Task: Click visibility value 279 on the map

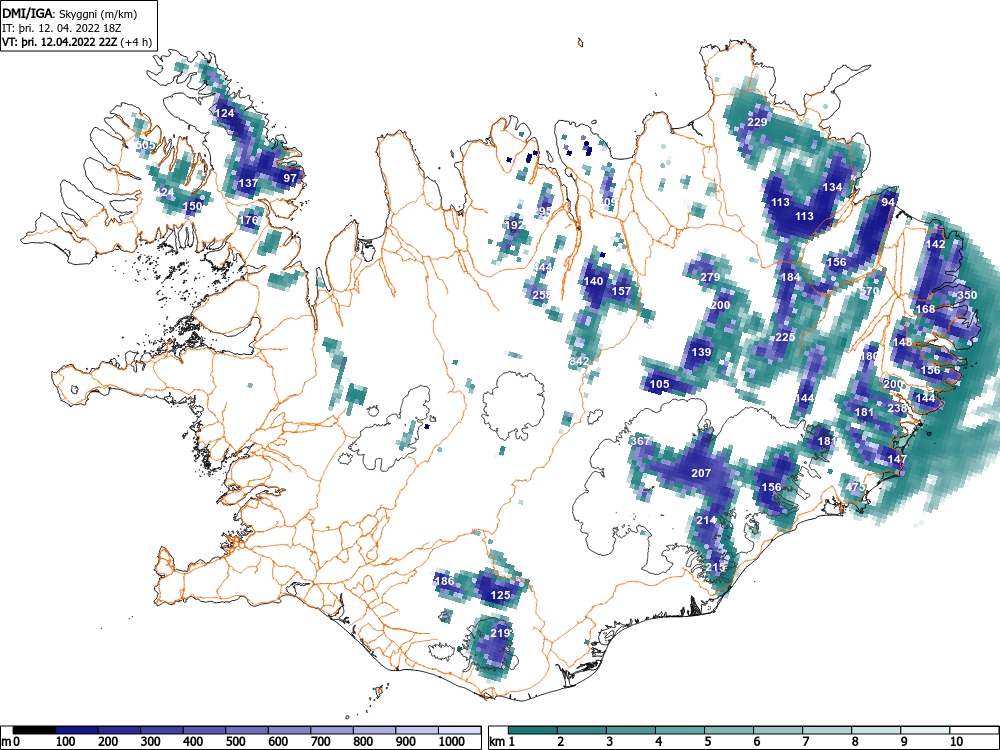Action: 710,277
